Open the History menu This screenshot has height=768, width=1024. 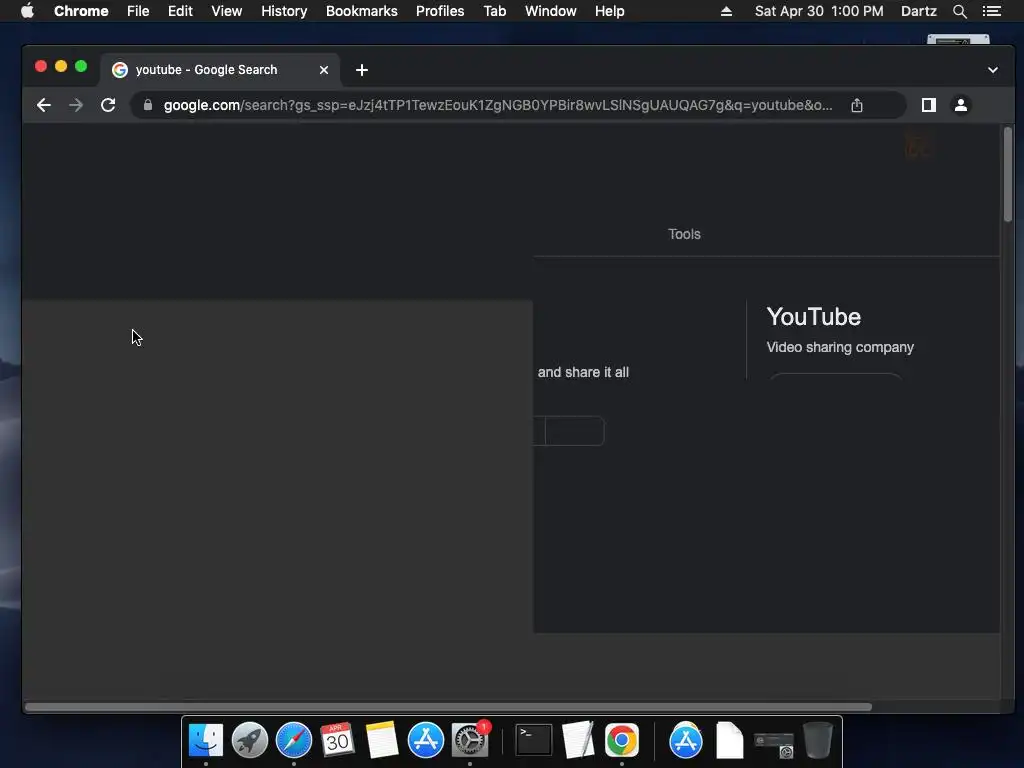[284, 11]
